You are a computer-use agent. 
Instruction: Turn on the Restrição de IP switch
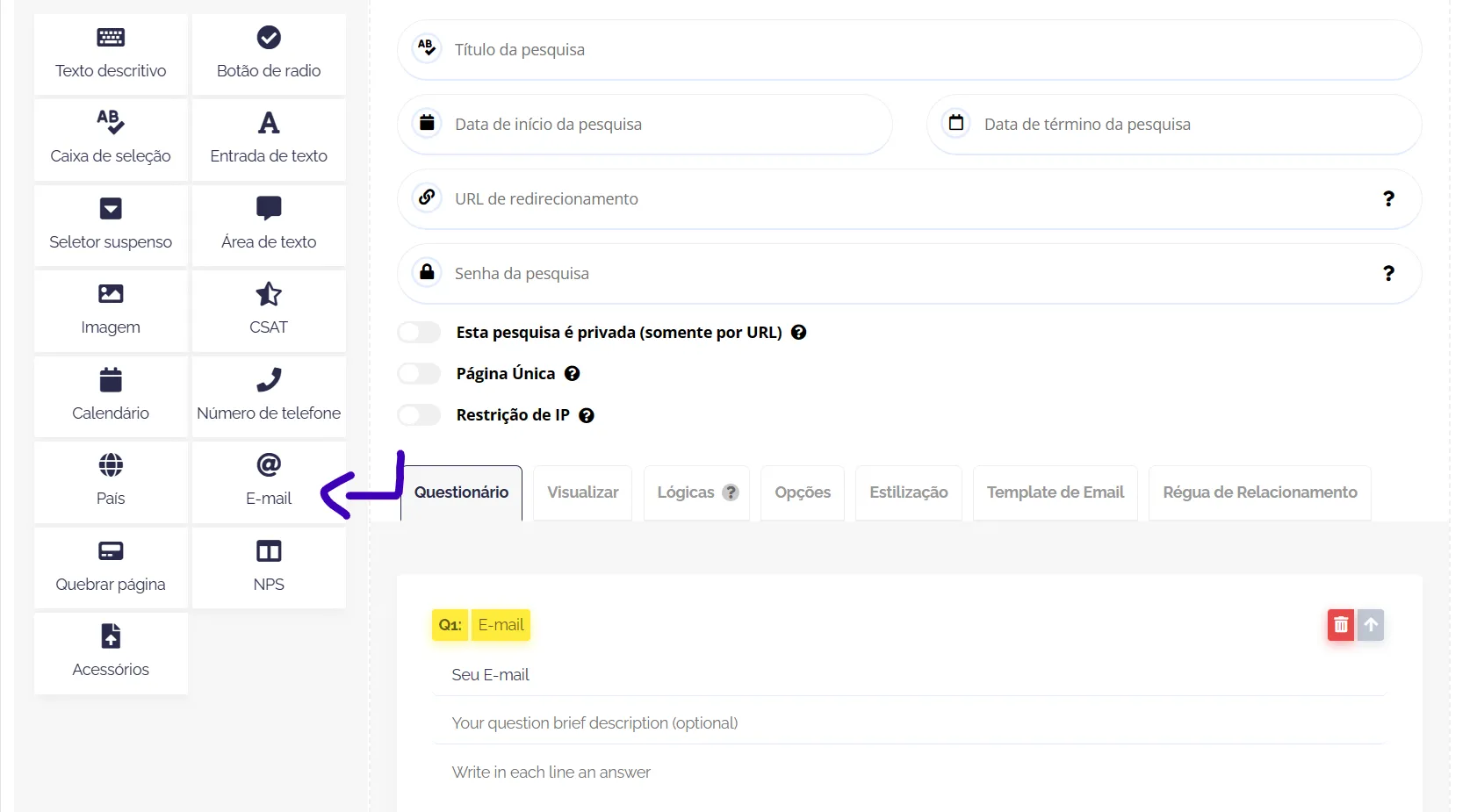point(419,415)
